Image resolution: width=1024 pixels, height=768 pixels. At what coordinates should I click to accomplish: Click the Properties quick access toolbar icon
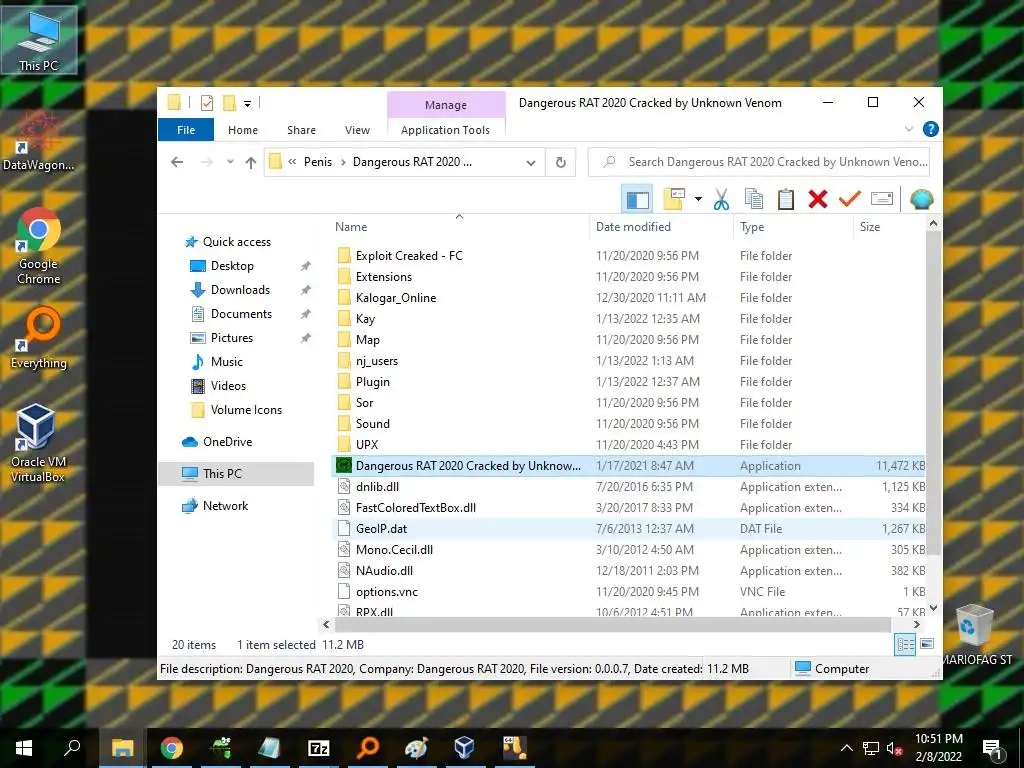pos(207,103)
